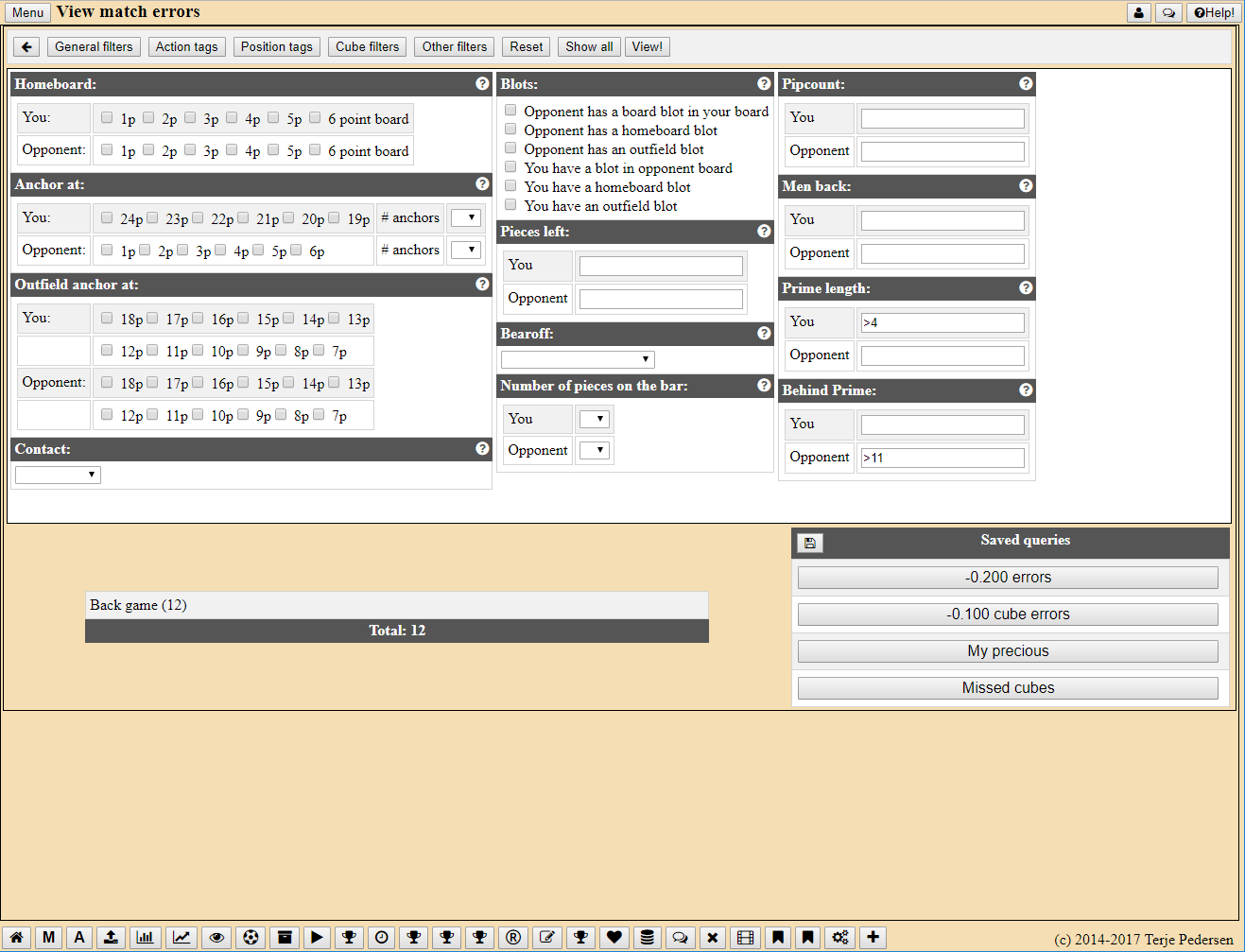Open help for the Blots section
The height and width of the screenshot is (952, 1245).
click(x=764, y=84)
